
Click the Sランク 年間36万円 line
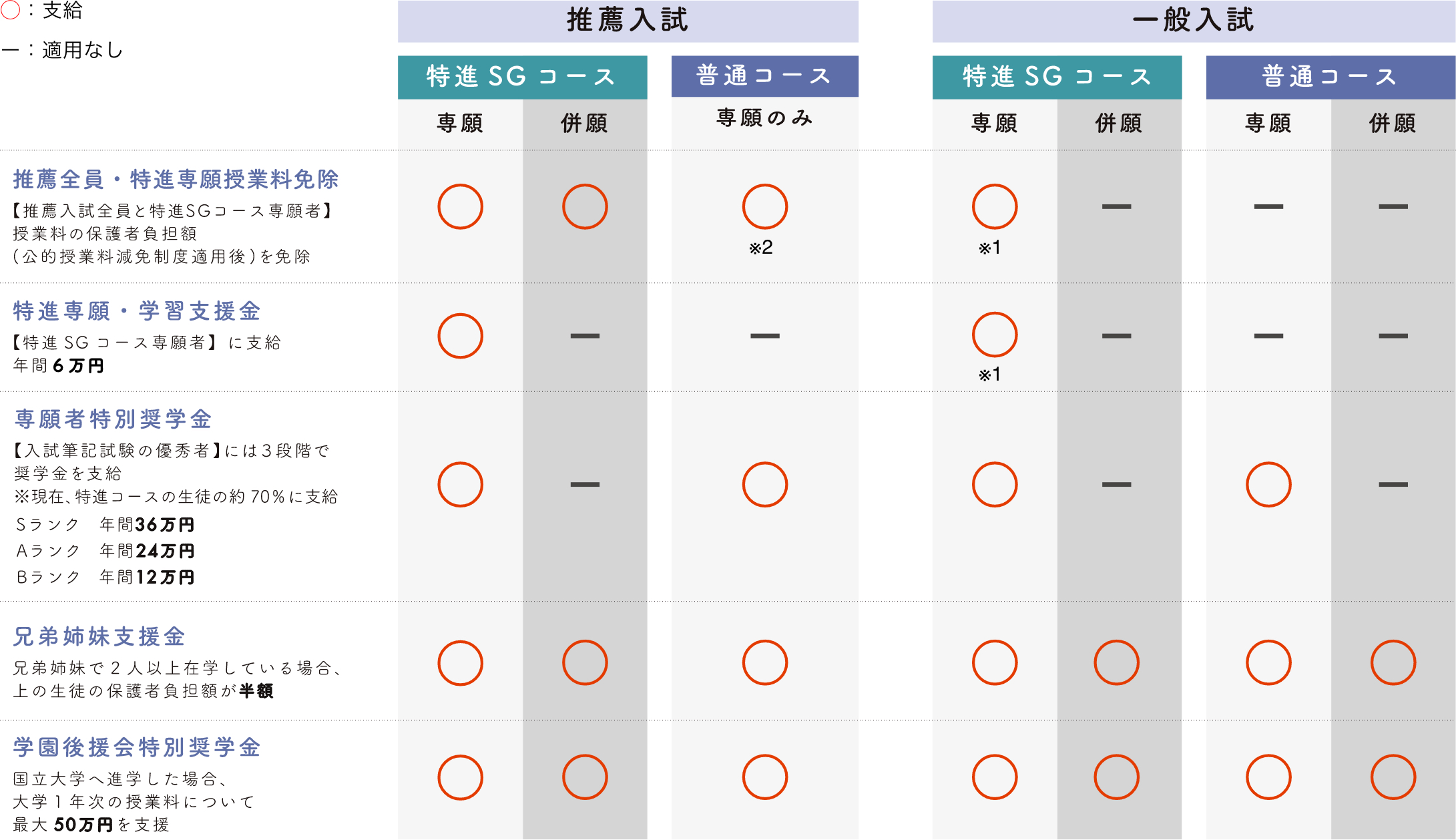105,525
